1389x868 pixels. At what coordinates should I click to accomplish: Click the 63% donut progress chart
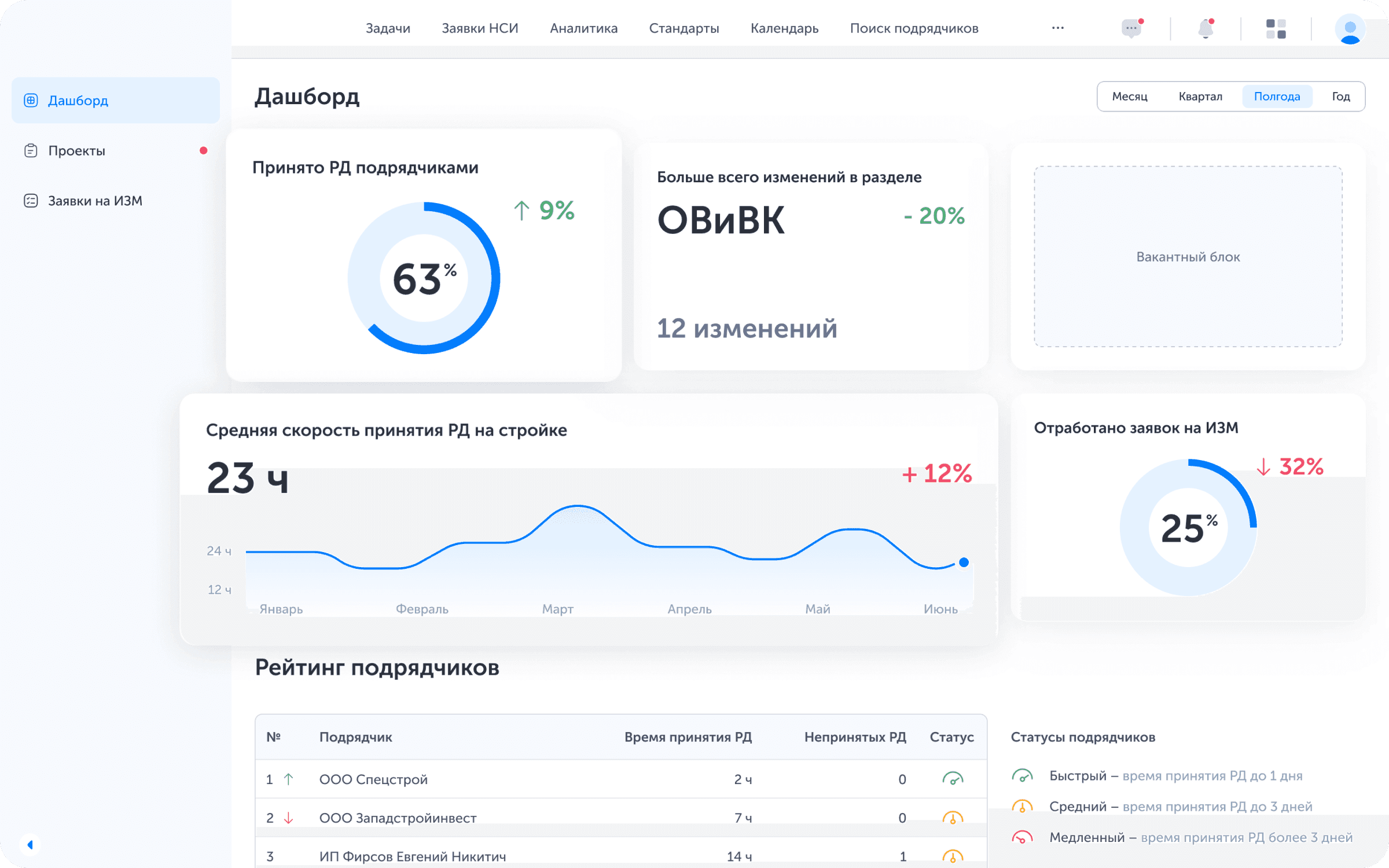pyautogui.click(x=424, y=278)
